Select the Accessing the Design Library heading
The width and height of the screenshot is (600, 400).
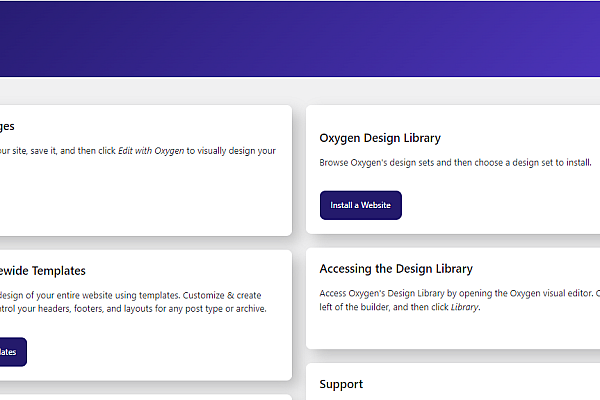pyautogui.click(x=396, y=269)
